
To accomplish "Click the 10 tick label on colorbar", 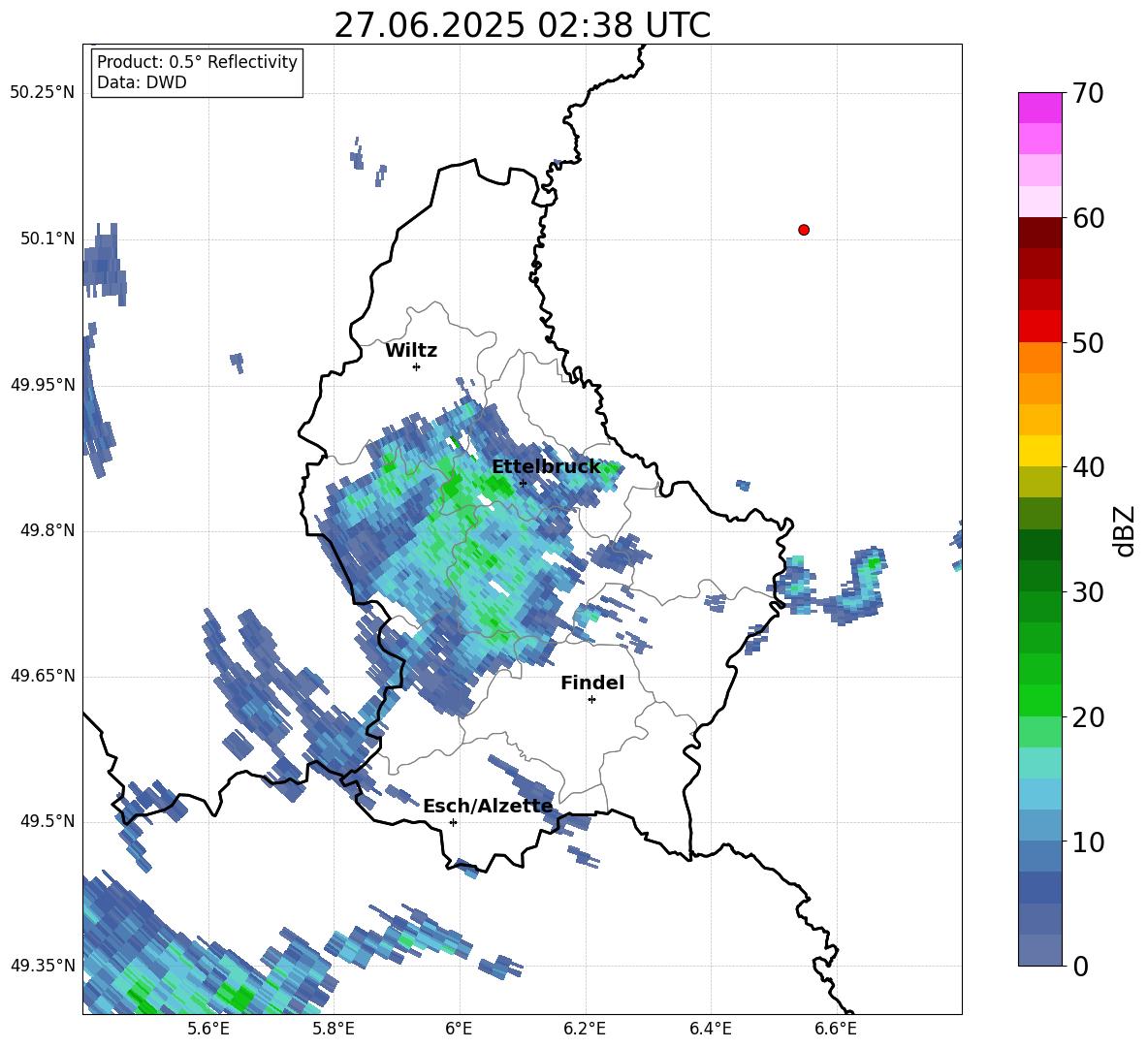I will pyautogui.click(x=1088, y=842).
